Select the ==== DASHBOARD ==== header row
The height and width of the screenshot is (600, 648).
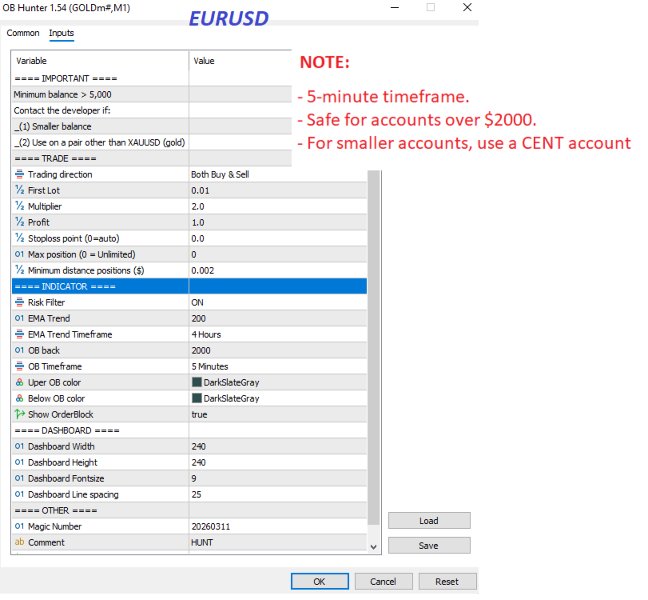(189, 431)
